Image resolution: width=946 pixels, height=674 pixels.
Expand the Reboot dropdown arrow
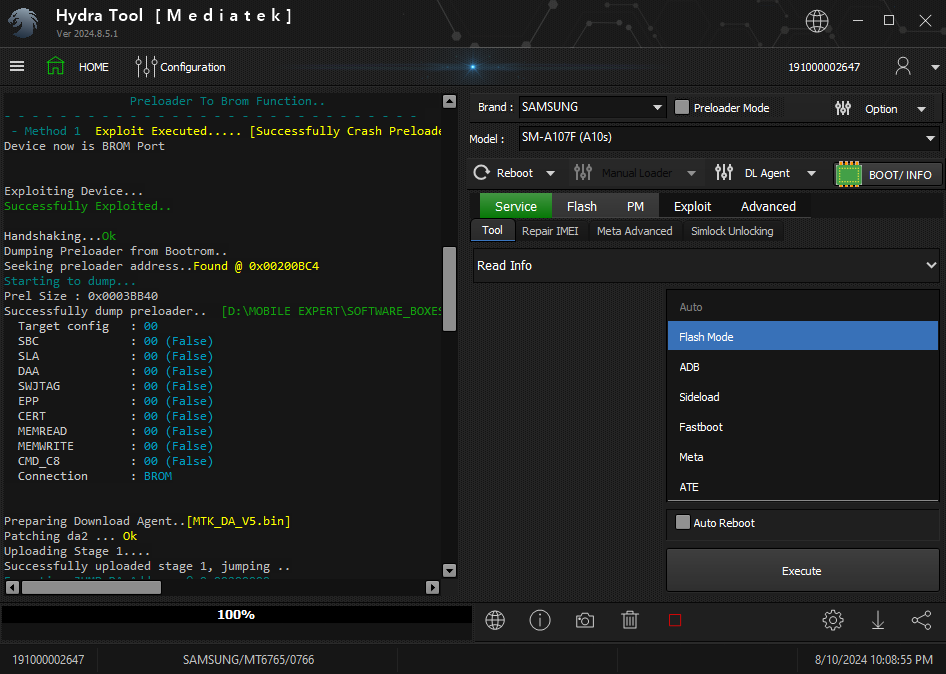(x=550, y=174)
